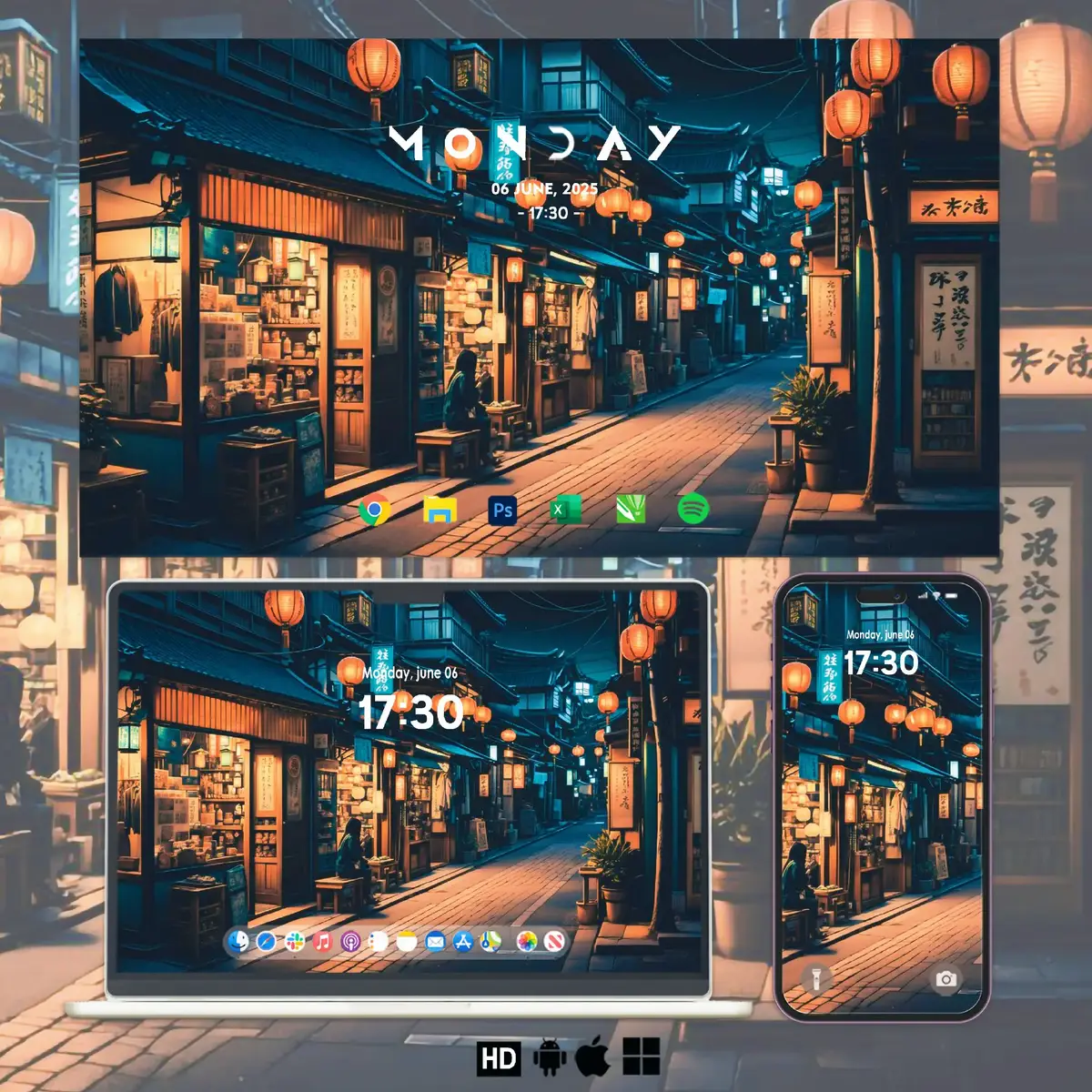Screen dimensions: 1092x1092
Task: Open Slack on the laptop dock
Action: (x=294, y=943)
